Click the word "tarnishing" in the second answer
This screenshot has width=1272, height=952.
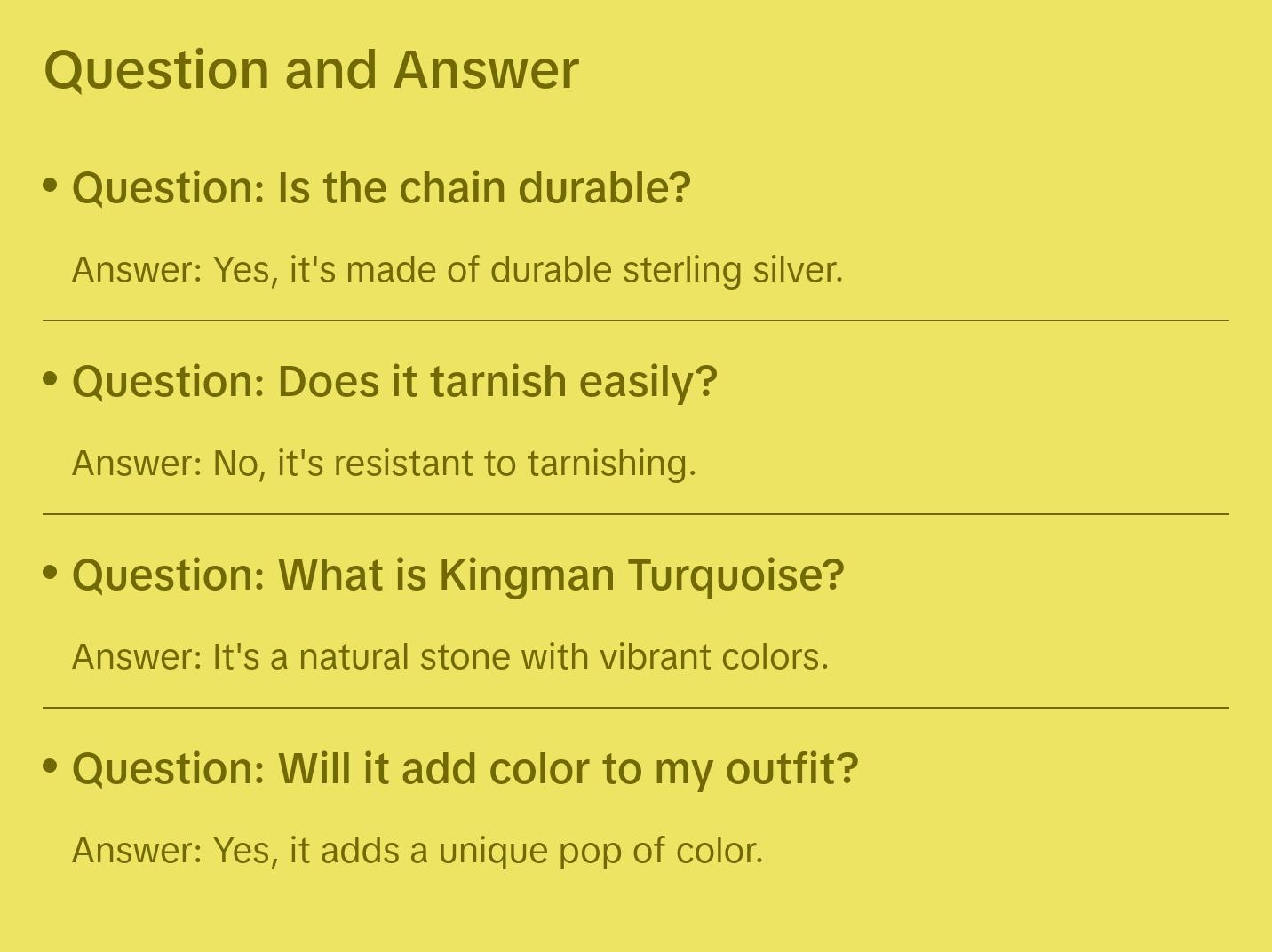pos(611,464)
